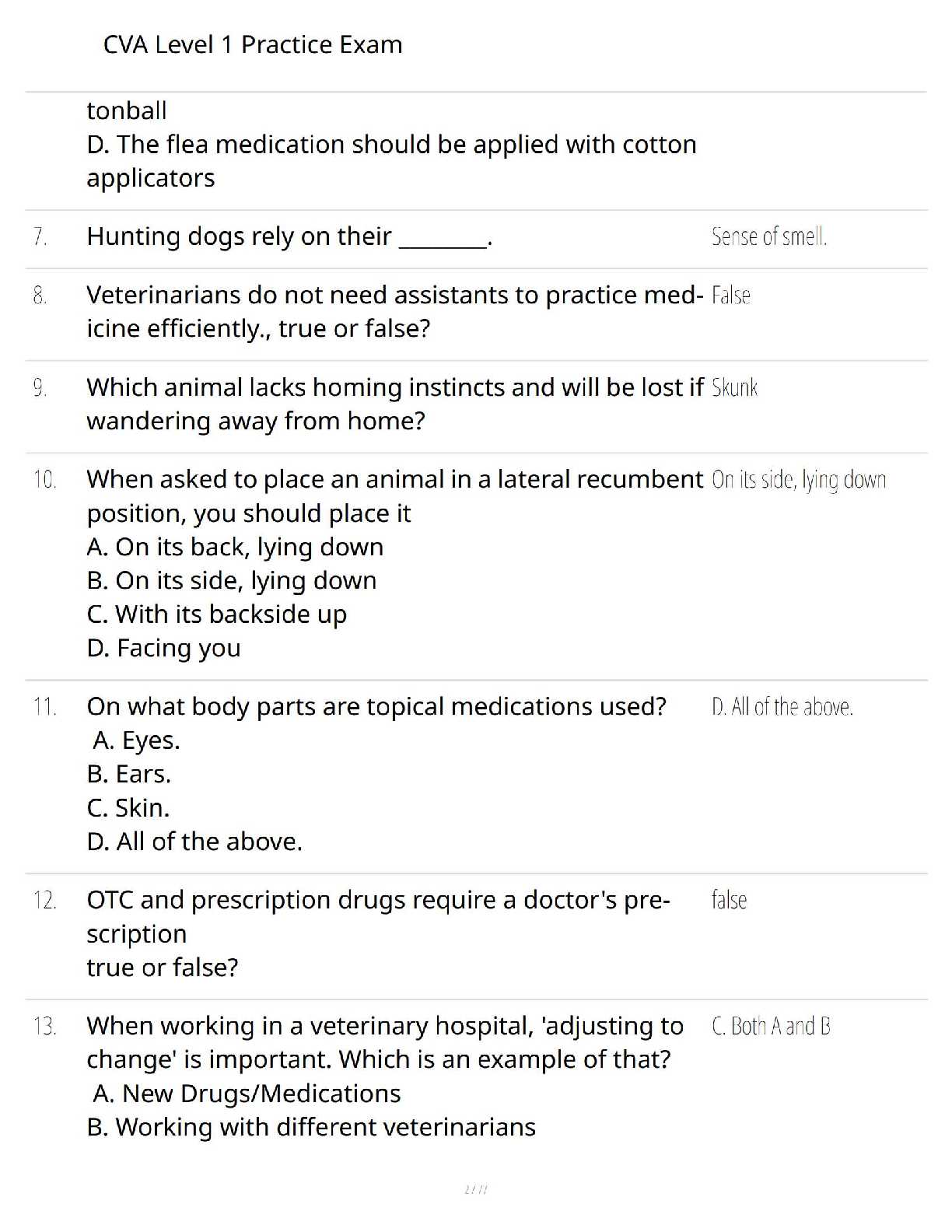Select option 'D. Facing you'
The height and width of the screenshot is (1232, 952).
coord(164,647)
